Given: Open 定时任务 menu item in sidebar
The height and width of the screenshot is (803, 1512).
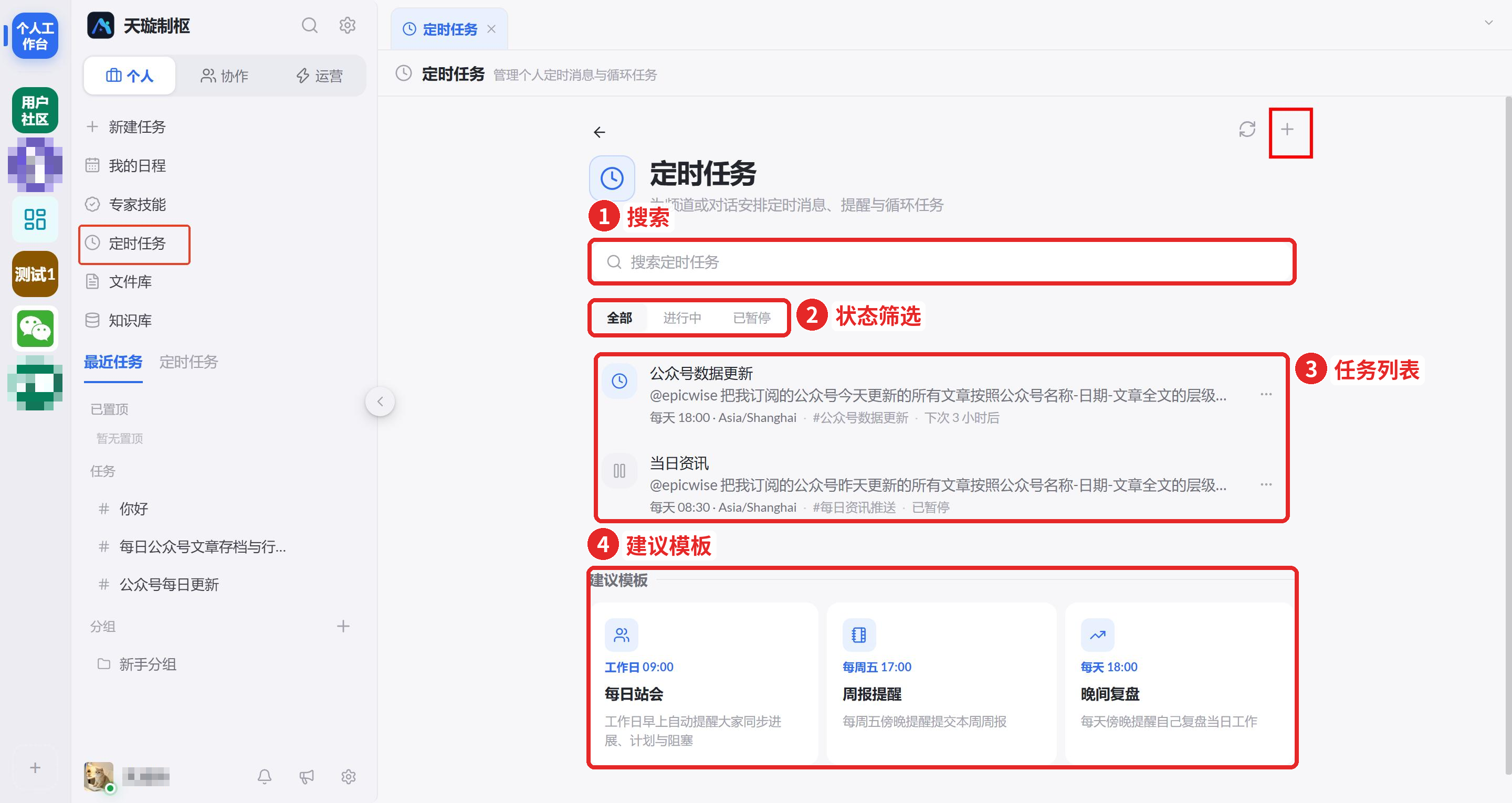Looking at the screenshot, I should (x=134, y=244).
